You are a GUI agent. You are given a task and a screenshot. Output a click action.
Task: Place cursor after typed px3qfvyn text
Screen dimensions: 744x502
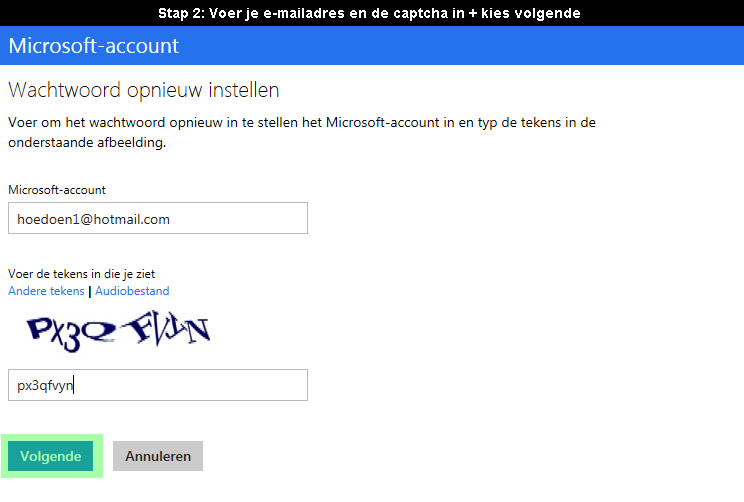[74, 385]
